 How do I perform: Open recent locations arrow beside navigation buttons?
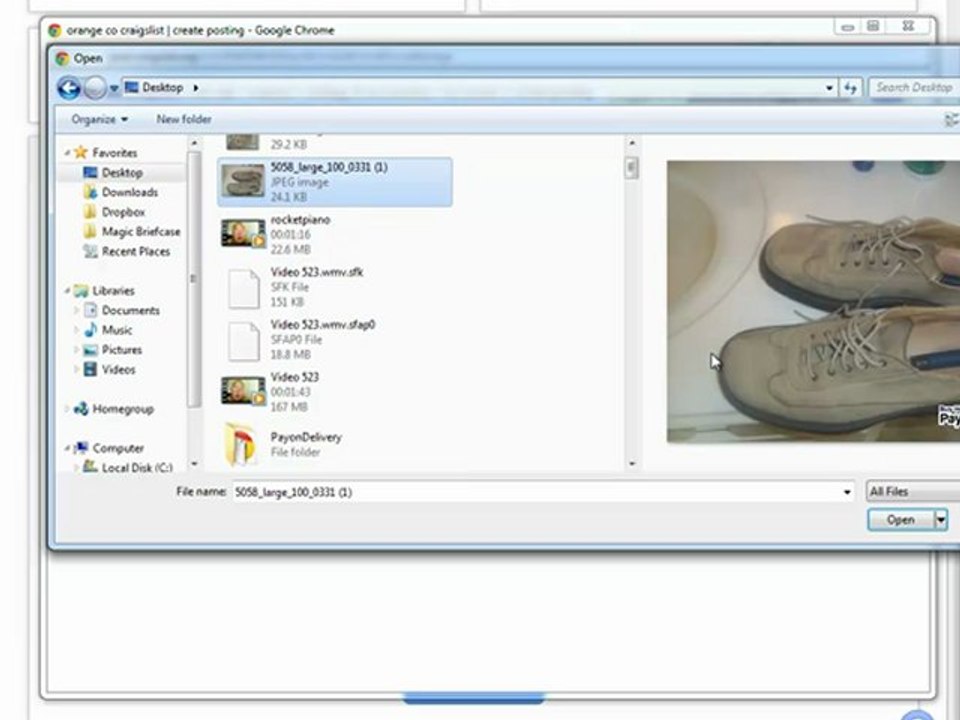(x=114, y=88)
